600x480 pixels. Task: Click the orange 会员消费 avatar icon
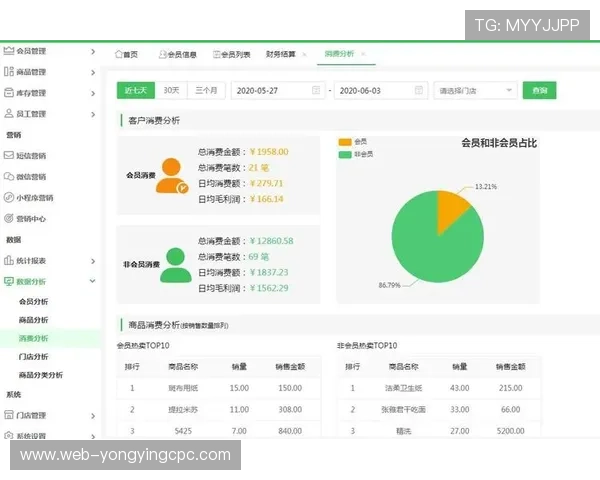click(172, 176)
